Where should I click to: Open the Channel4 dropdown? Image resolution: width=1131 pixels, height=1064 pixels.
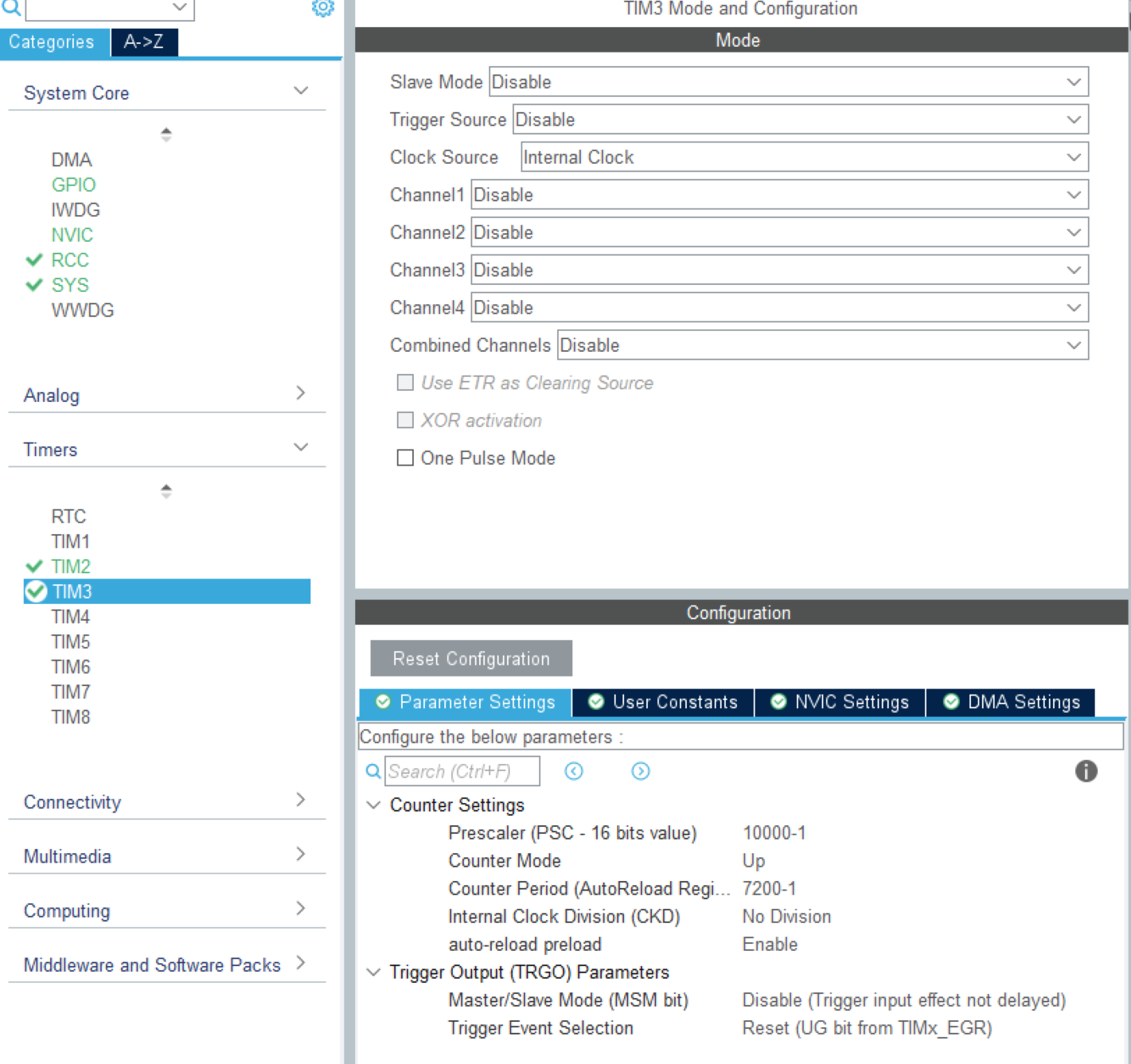coord(780,307)
